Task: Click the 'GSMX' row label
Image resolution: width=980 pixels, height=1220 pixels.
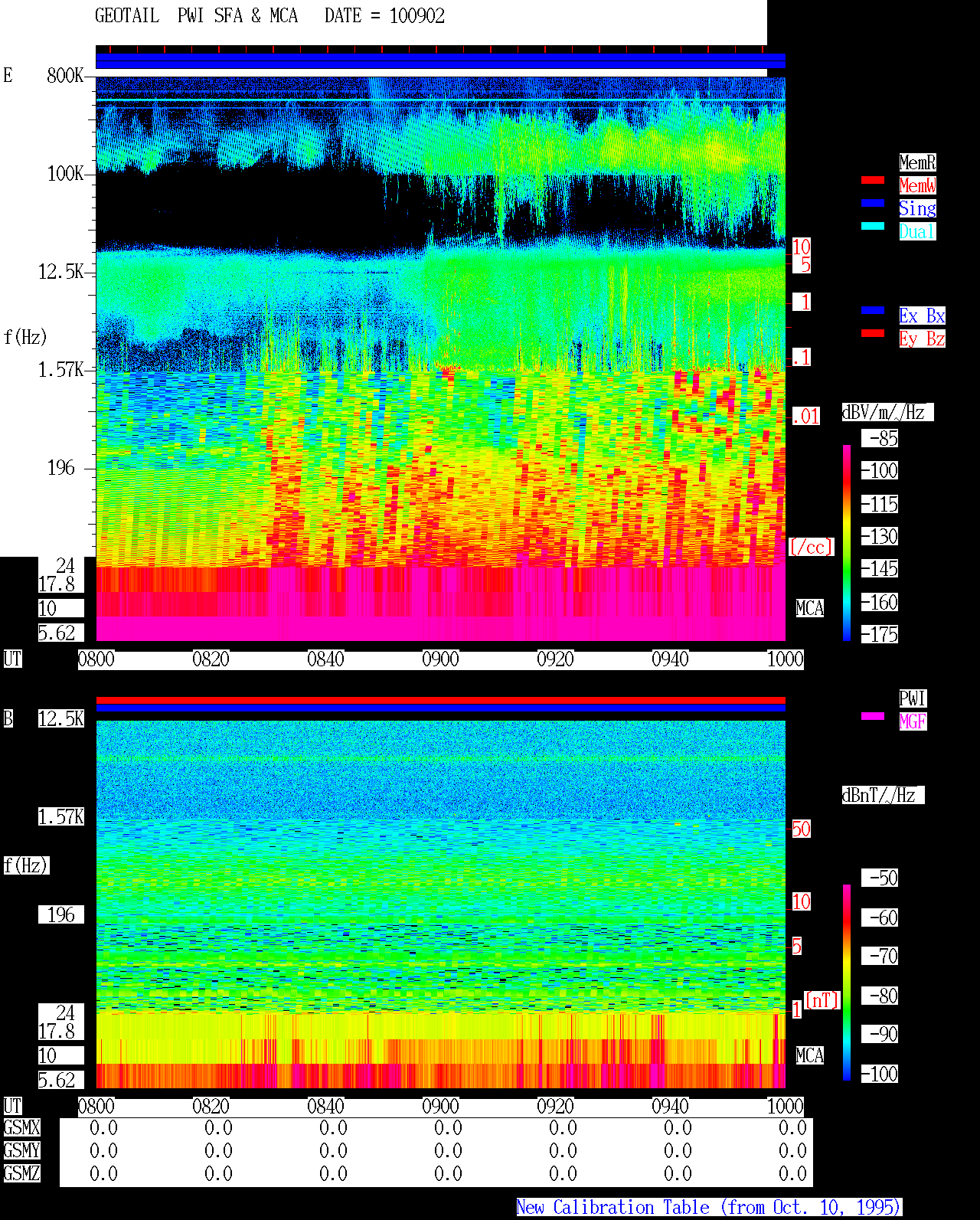Action: point(21,1127)
